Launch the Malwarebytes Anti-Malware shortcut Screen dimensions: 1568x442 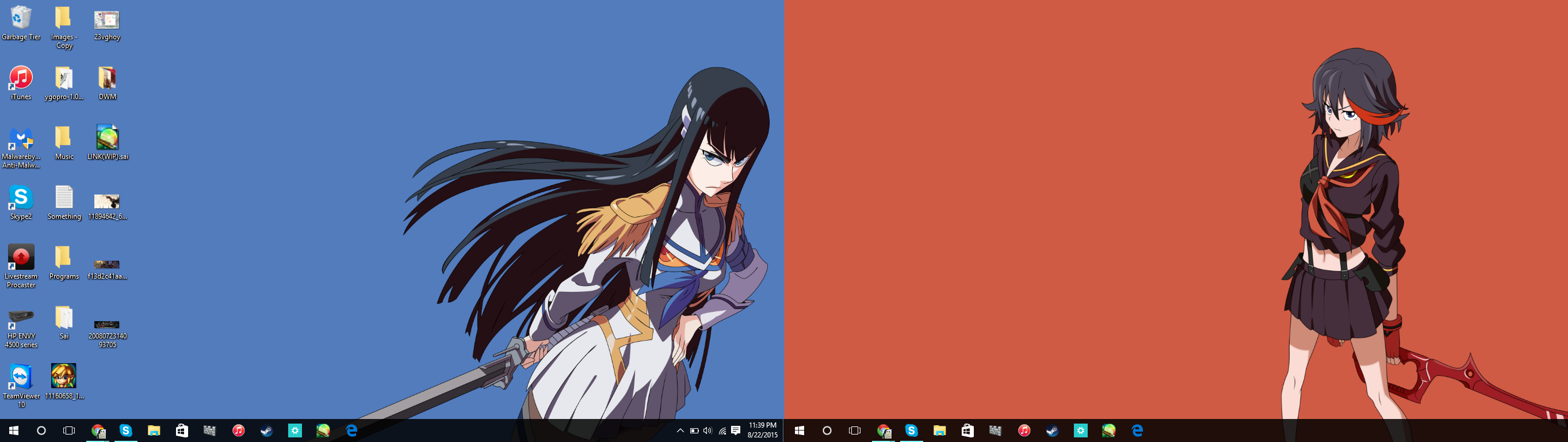point(21,147)
